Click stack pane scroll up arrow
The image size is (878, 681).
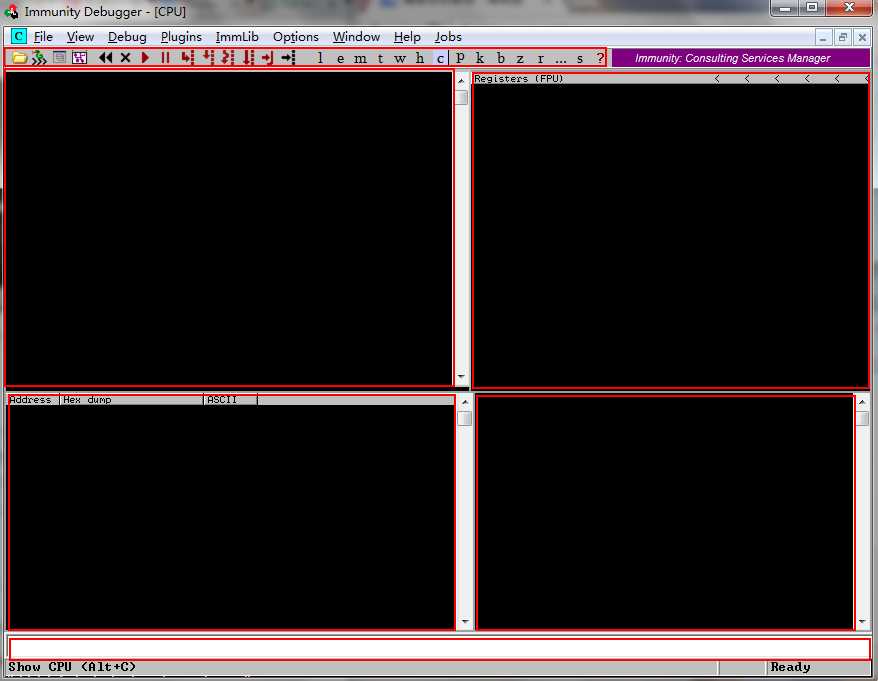pyautogui.click(x=862, y=402)
